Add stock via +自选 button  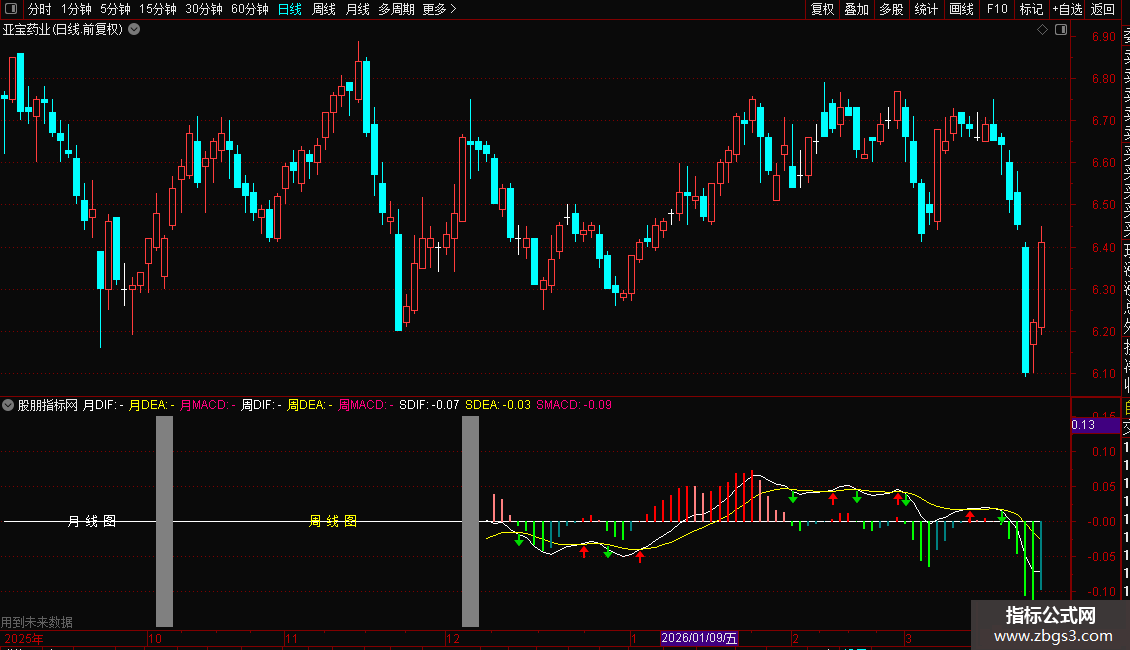[x=1067, y=9]
